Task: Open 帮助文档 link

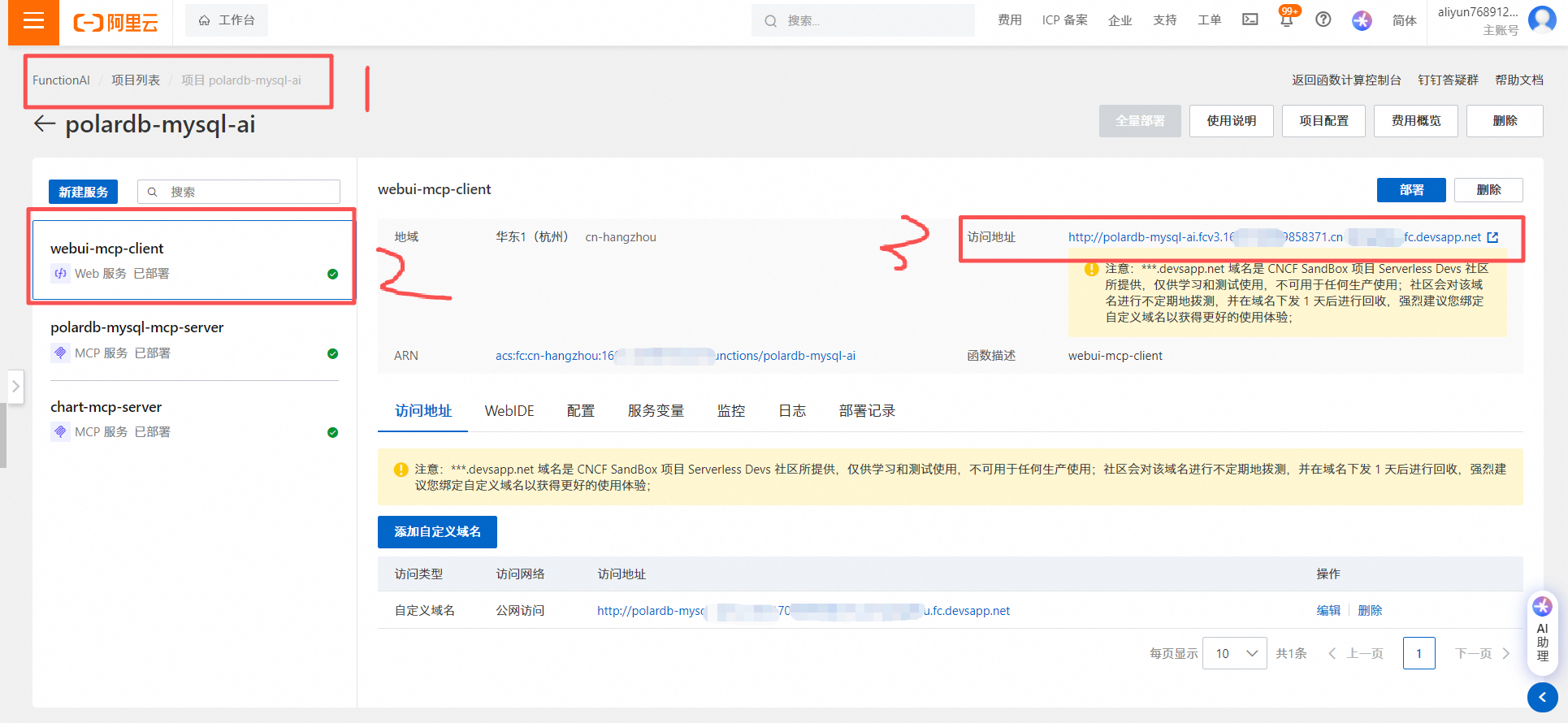Action: (x=1519, y=80)
